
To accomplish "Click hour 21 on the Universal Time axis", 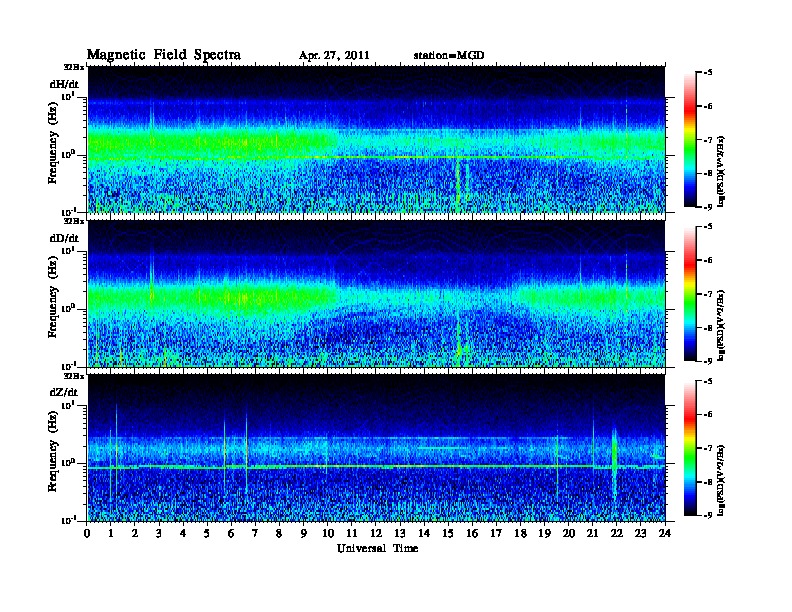I will point(592,533).
